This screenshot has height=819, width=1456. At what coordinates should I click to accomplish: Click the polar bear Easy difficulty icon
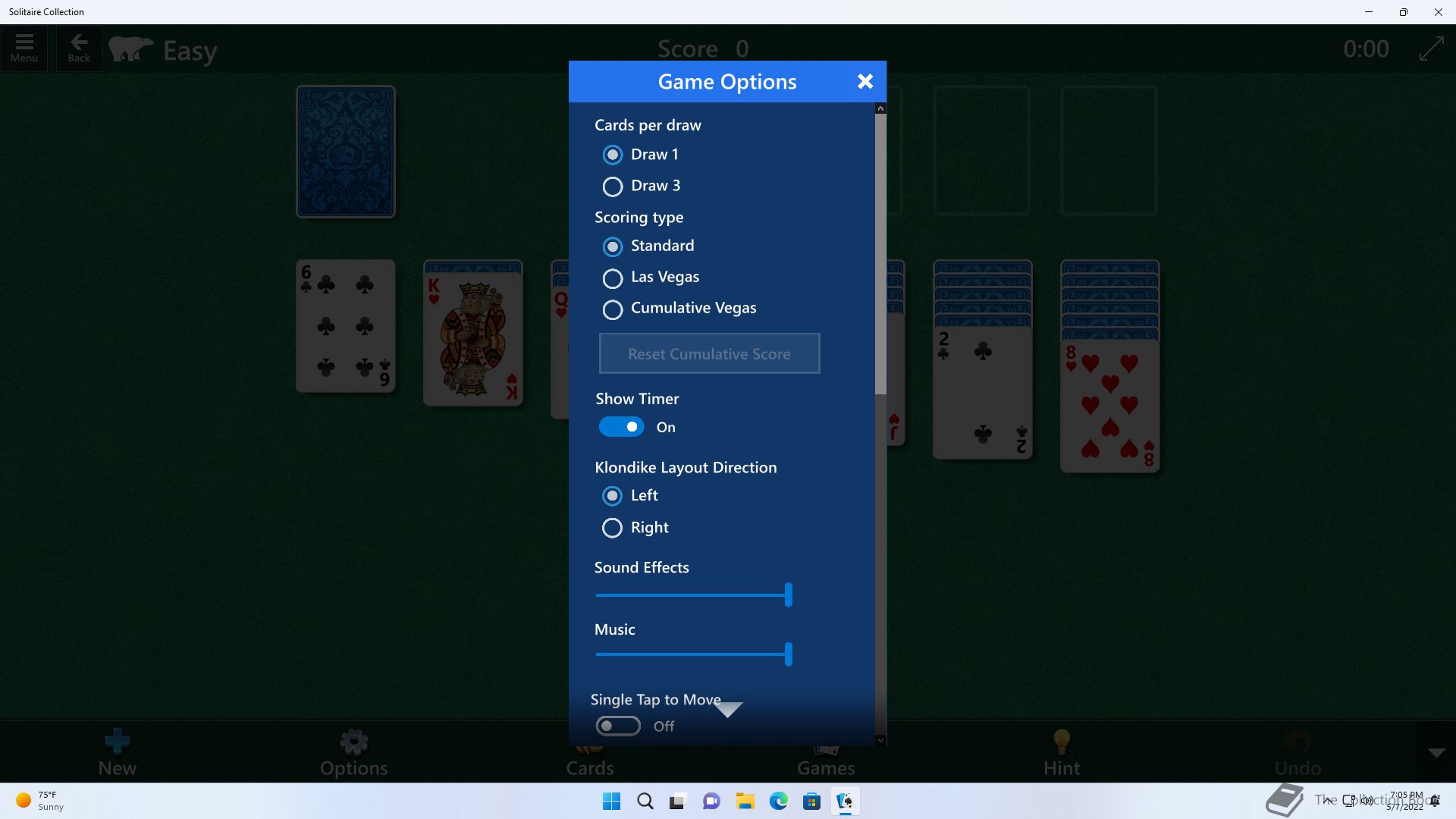tap(130, 49)
